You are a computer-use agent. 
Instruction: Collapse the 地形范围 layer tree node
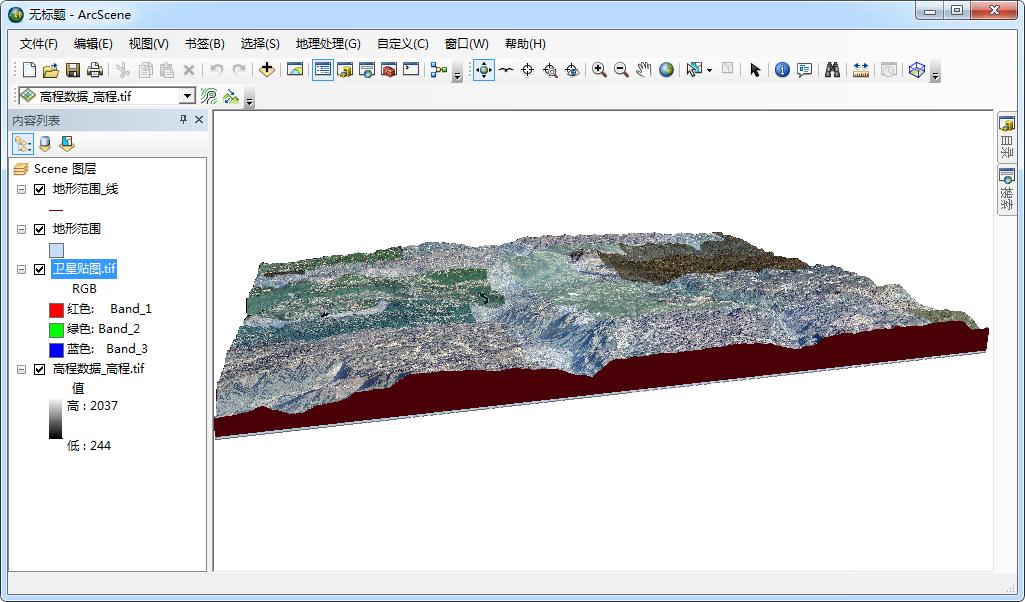[x=22, y=229]
